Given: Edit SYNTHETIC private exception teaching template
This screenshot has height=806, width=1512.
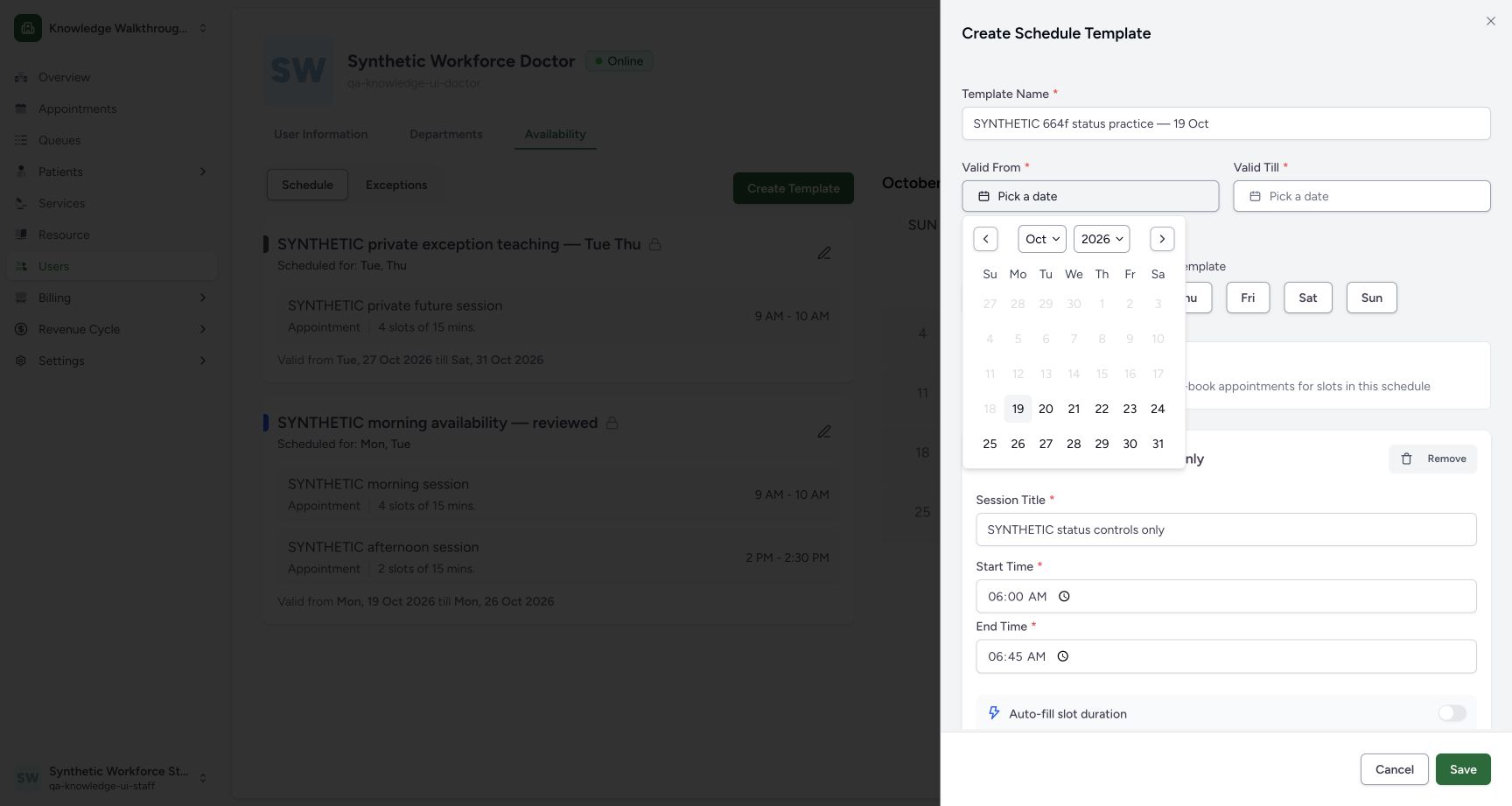Looking at the screenshot, I should click(x=824, y=253).
